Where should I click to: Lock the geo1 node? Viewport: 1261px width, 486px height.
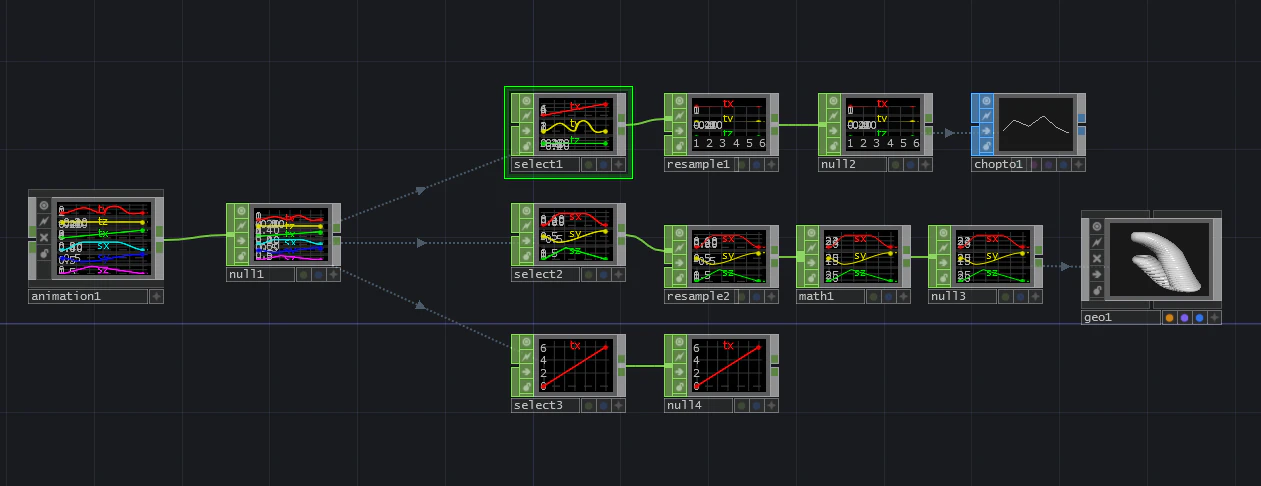coord(1096,291)
